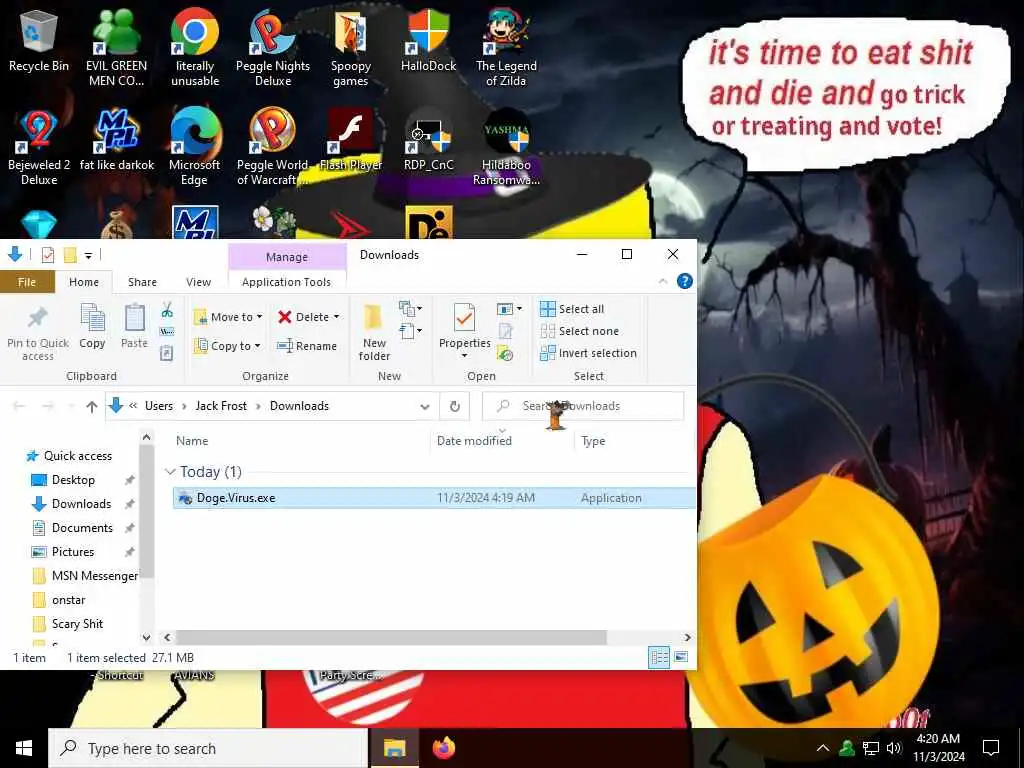Click the Paste shortcut icon in the Clipboard group
This screenshot has height=768, width=1024.
coord(167,353)
